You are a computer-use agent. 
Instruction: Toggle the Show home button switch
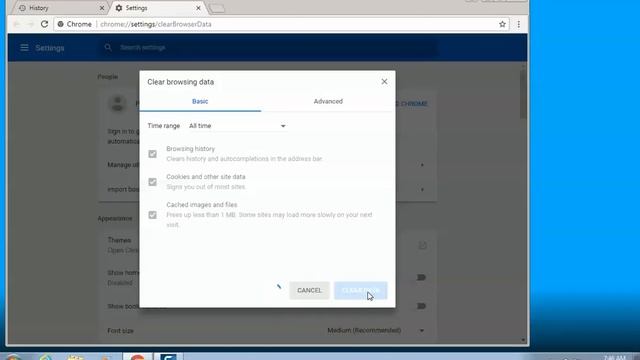pos(421,278)
